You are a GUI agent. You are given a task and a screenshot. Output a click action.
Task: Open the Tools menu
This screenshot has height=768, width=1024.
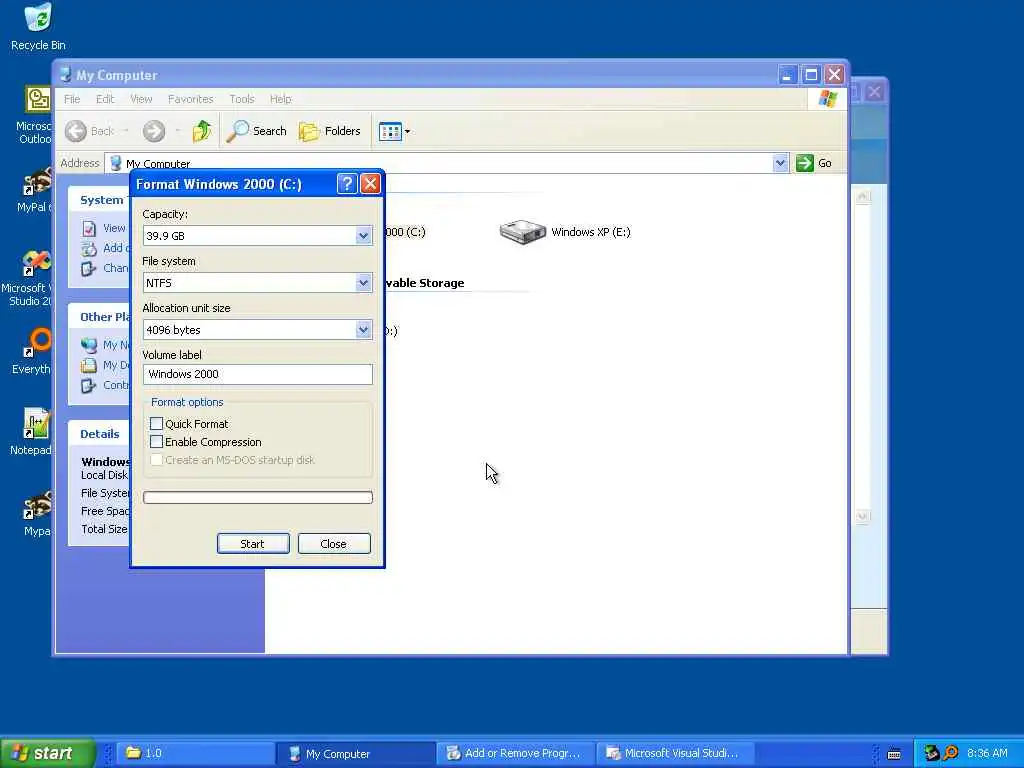pos(242,99)
